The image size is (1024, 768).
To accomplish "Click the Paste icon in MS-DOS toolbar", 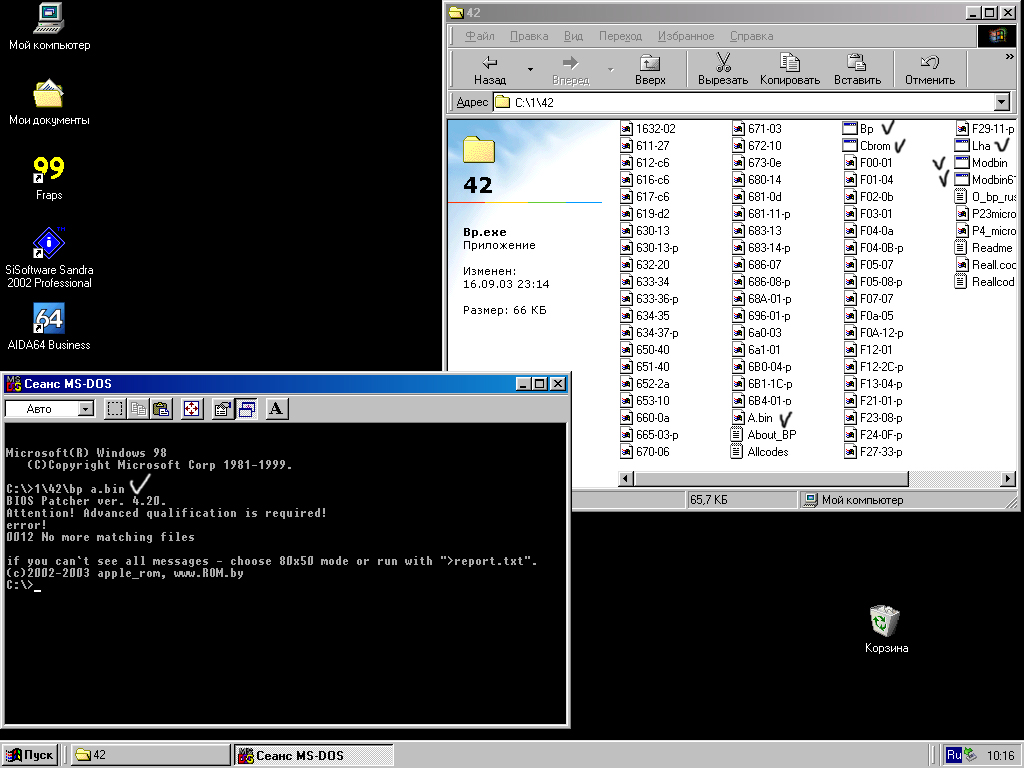I will (x=160, y=408).
